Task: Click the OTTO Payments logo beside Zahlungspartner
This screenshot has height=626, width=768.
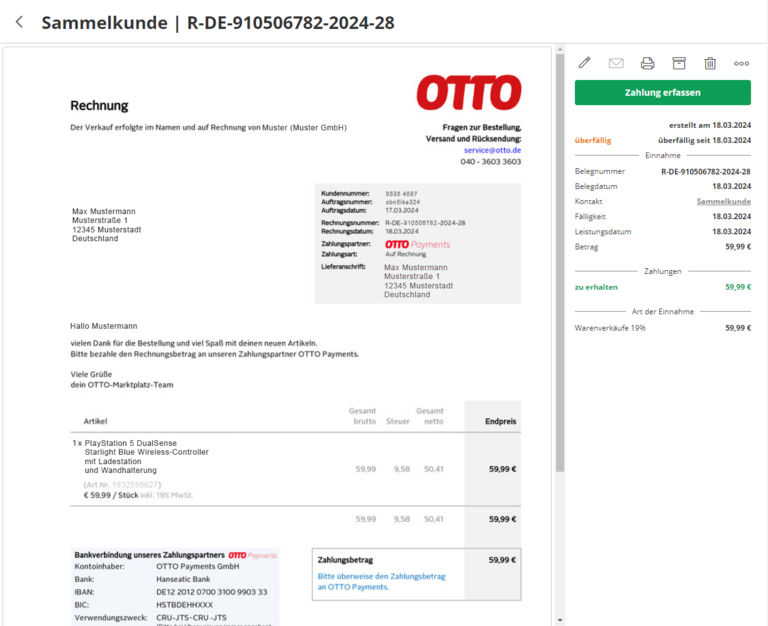Action: pos(417,244)
